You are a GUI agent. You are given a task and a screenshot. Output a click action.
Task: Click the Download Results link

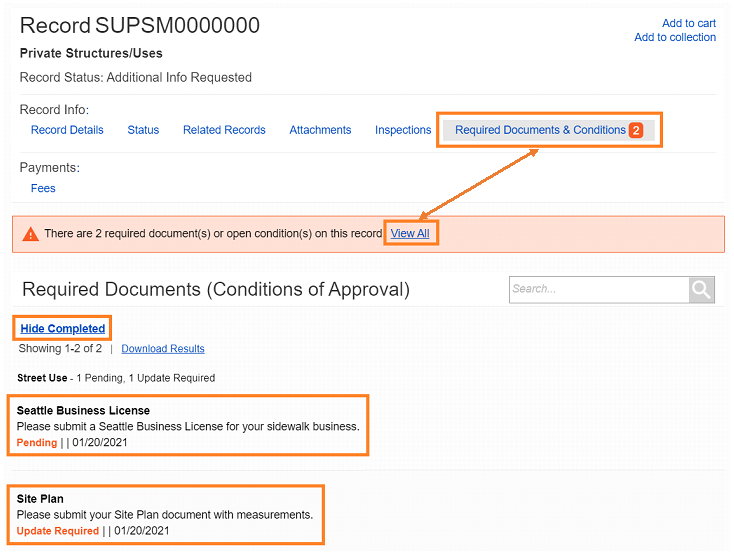coord(163,349)
